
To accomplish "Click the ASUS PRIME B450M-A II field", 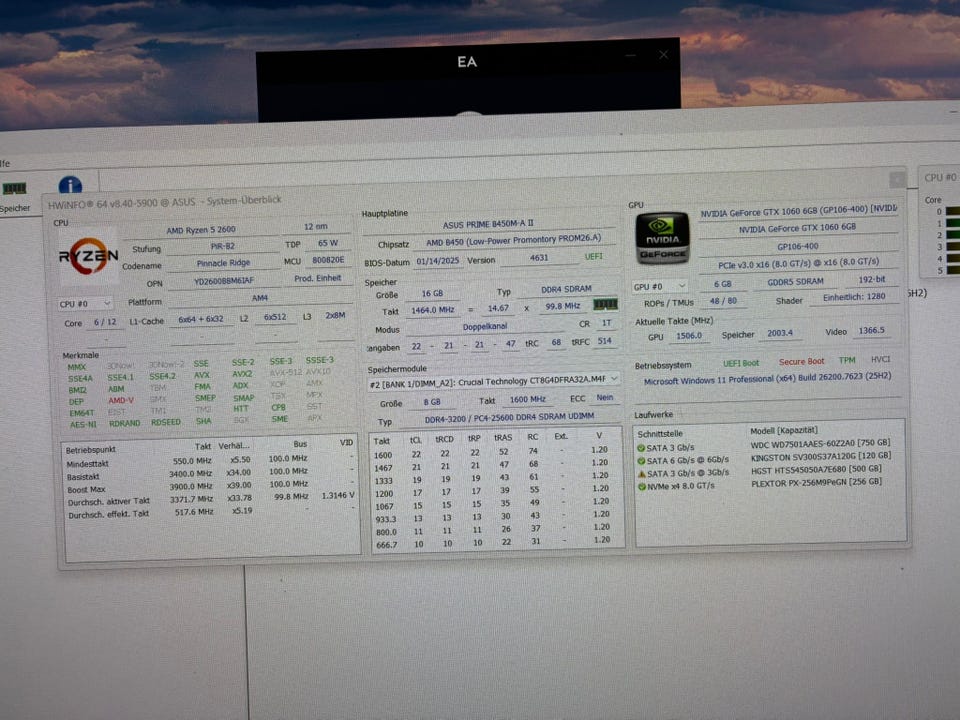I will 488,224.
